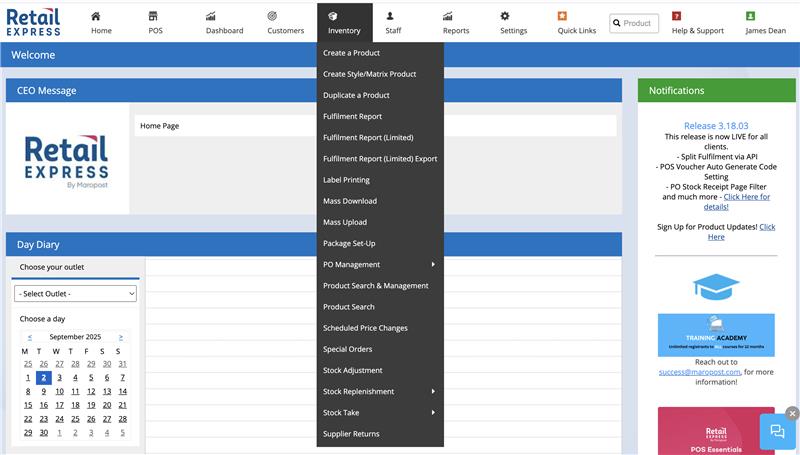Click the graduation cap icon

pyautogui.click(x=716, y=287)
